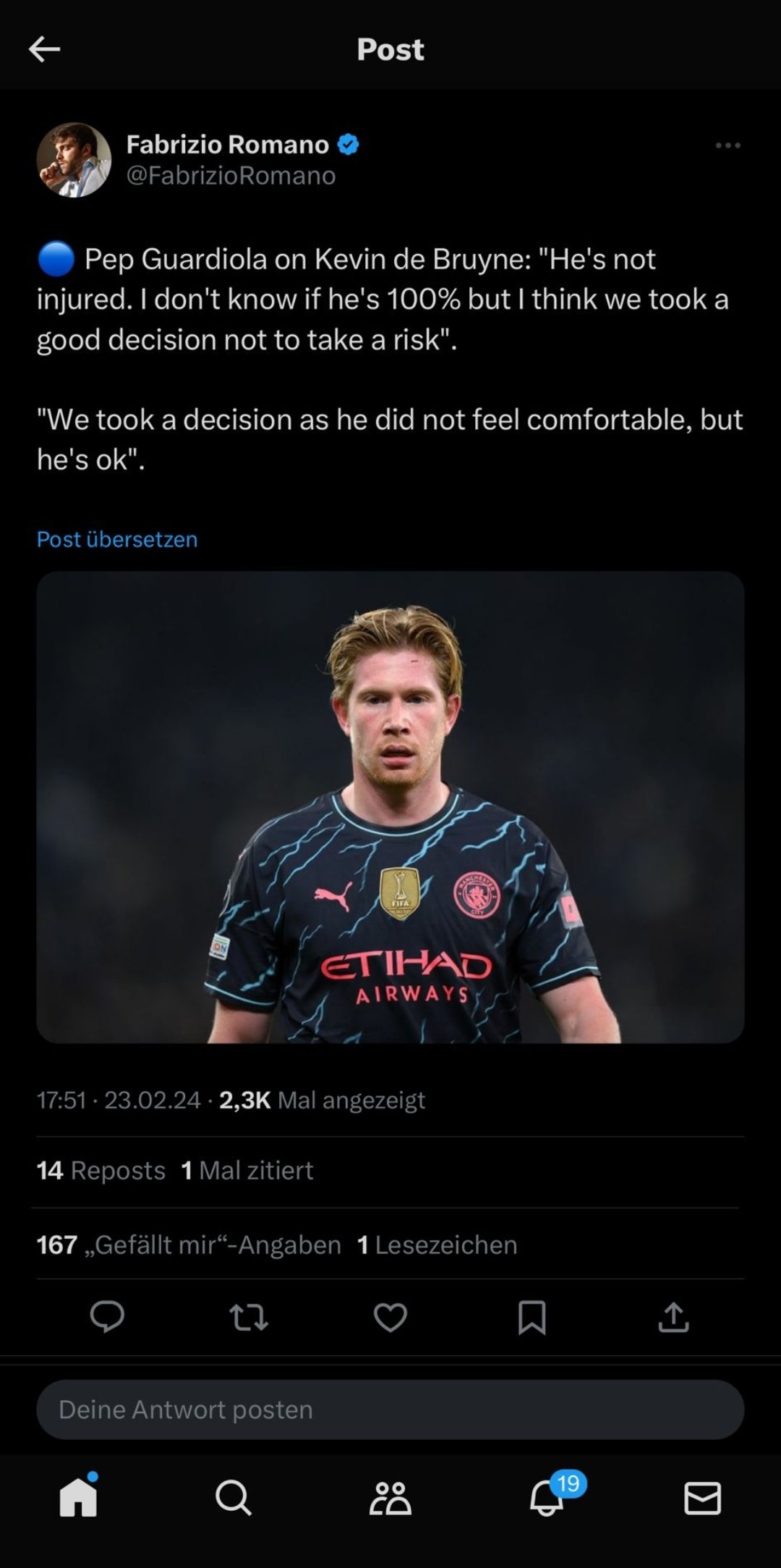Tap 'Deine Antwort posten' reply field
Viewport: 781px width, 1568px height.
(x=390, y=1410)
